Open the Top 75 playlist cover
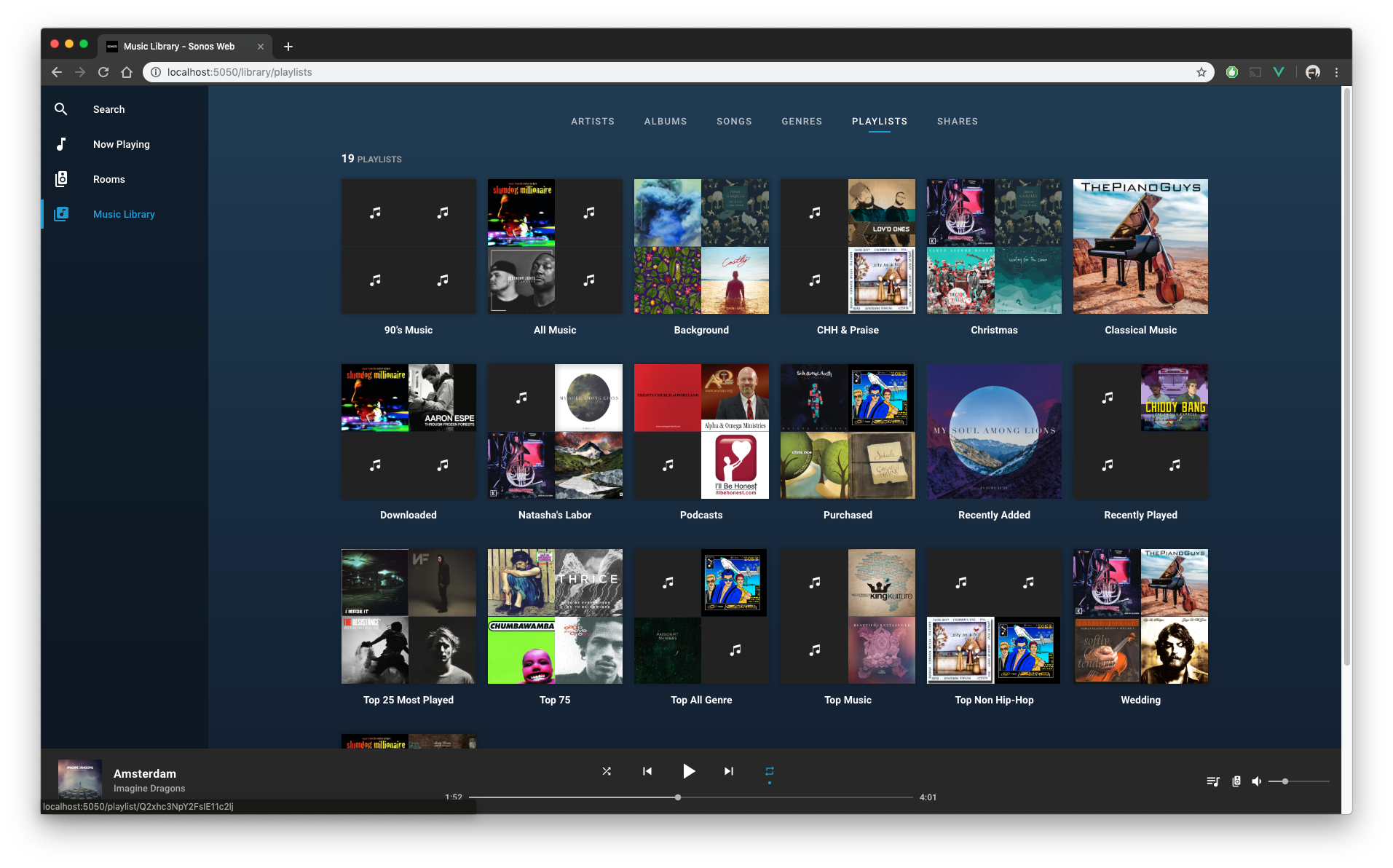This screenshot has width=1393, height=868. (x=555, y=616)
